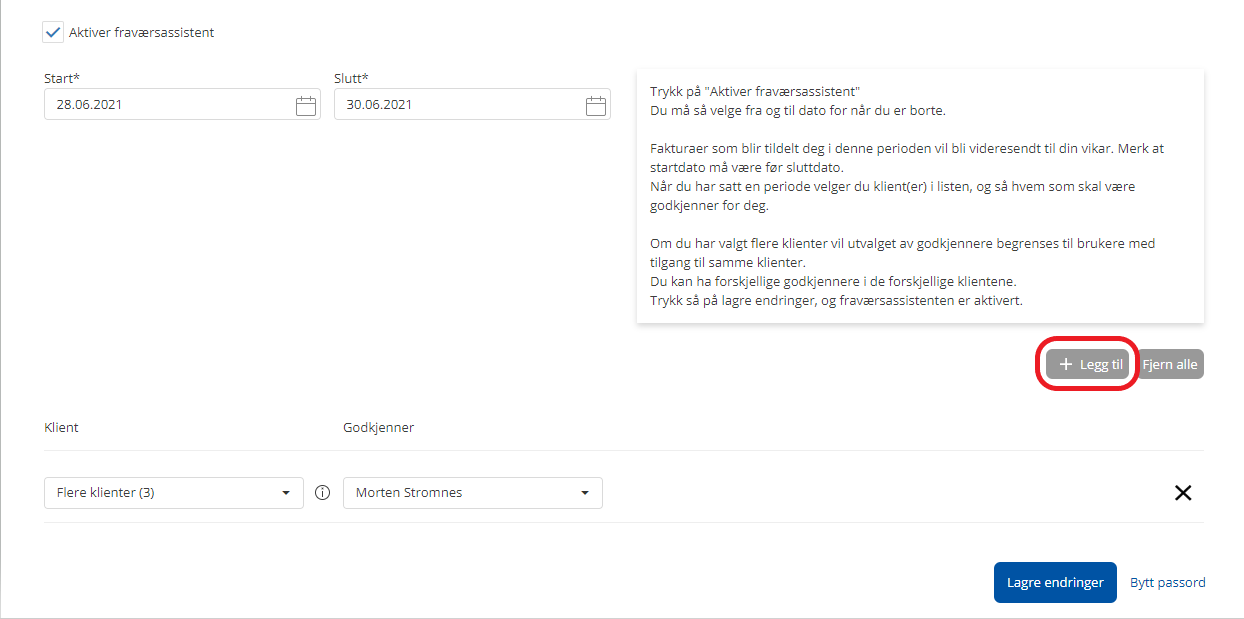
Task: Click the plus icon on Legg til
Action: (x=1065, y=365)
